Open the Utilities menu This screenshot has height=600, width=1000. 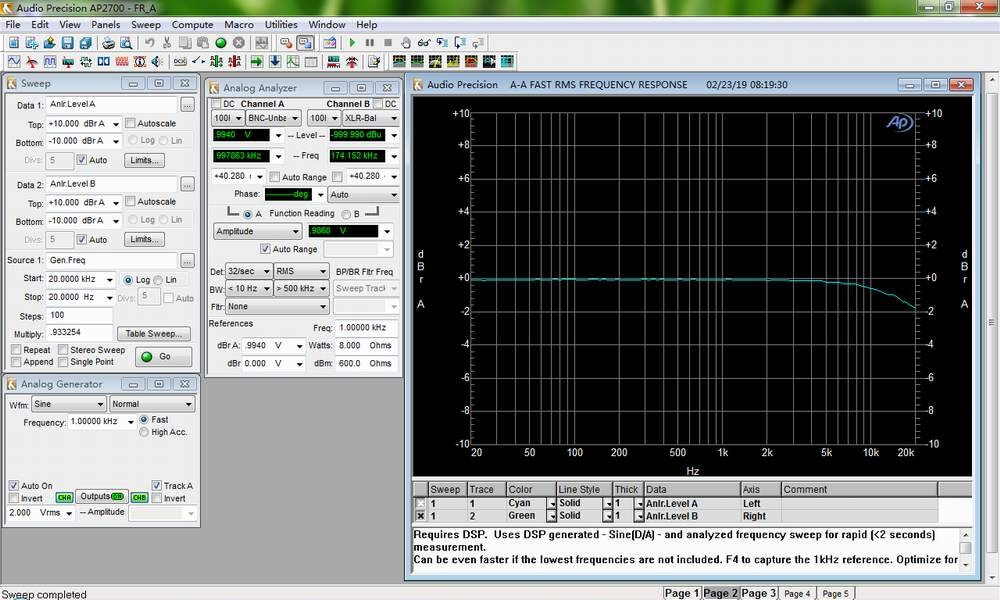[281, 24]
